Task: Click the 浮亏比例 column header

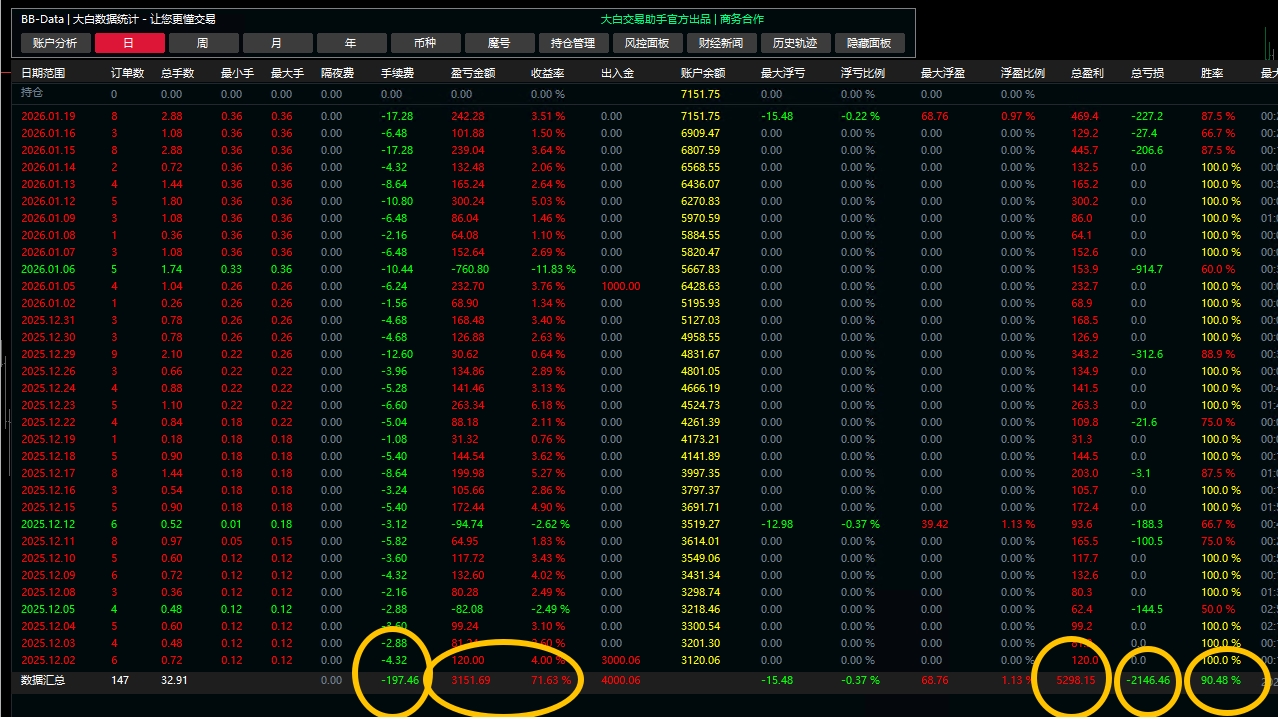Action: click(x=863, y=73)
